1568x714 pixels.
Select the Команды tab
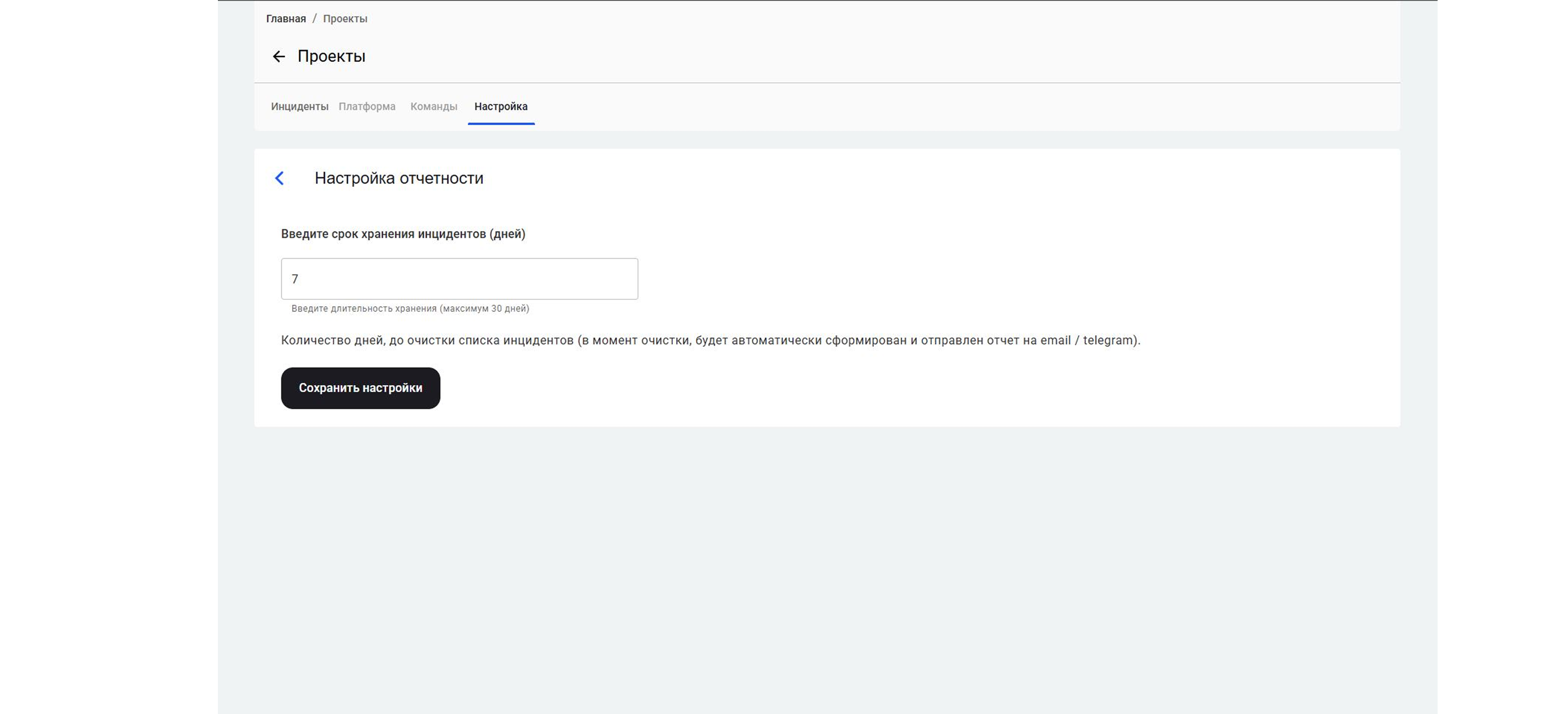tap(434, 106)
